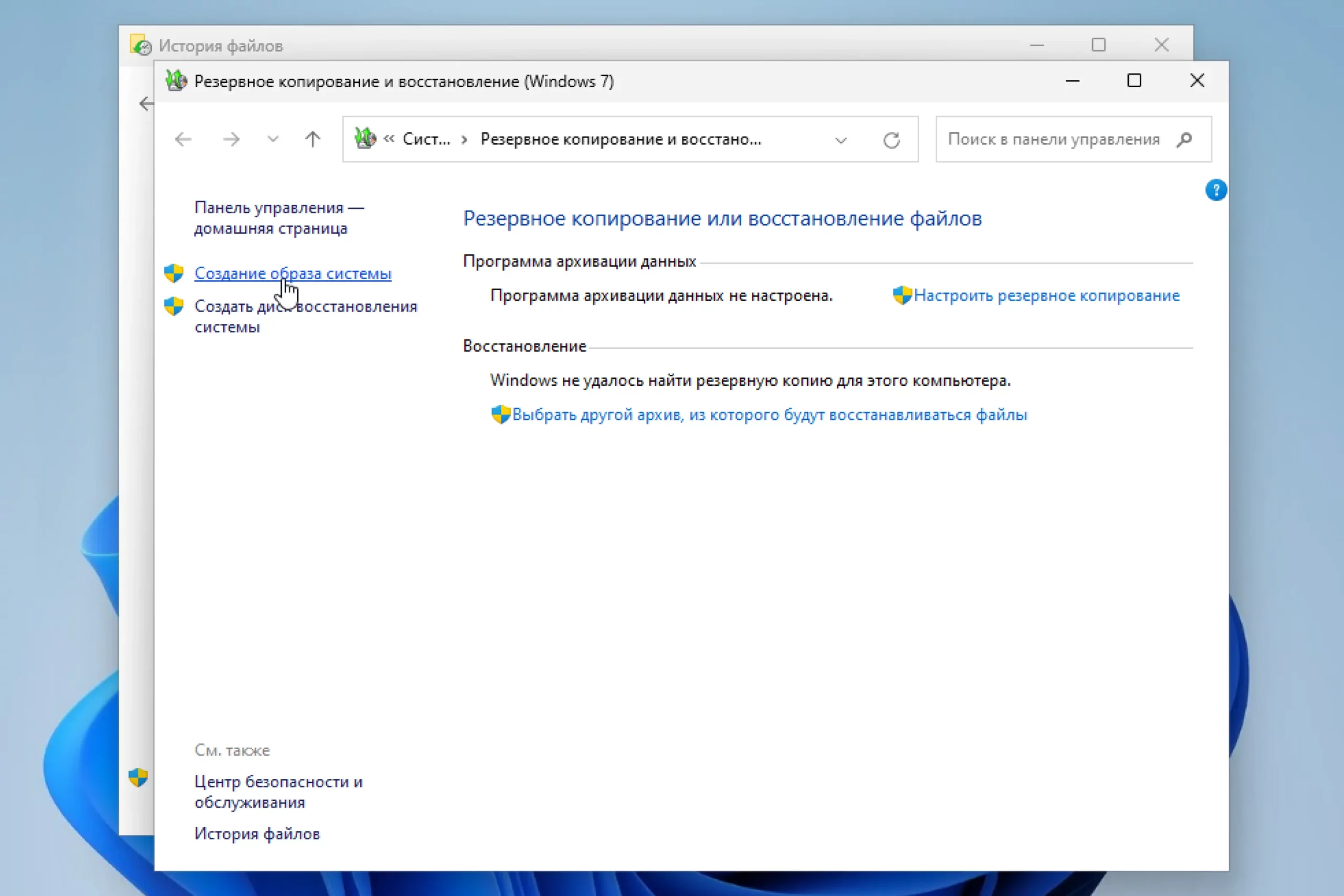Click shield icon beside Настроить резервное копирование
The height and width of the screenshot is (896, 1344).
click(x=902, y=296)
